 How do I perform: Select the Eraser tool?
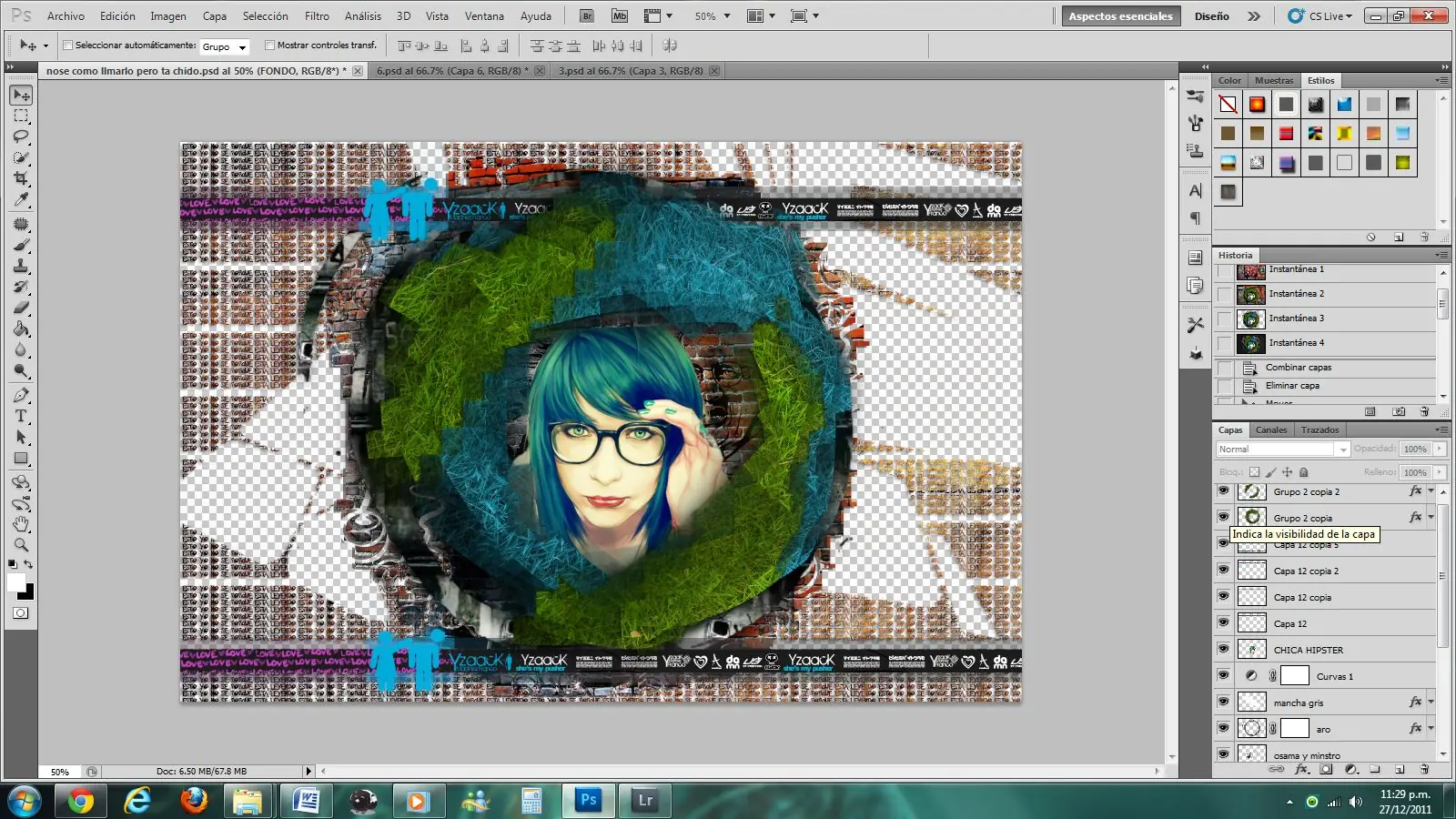(21, 308)
